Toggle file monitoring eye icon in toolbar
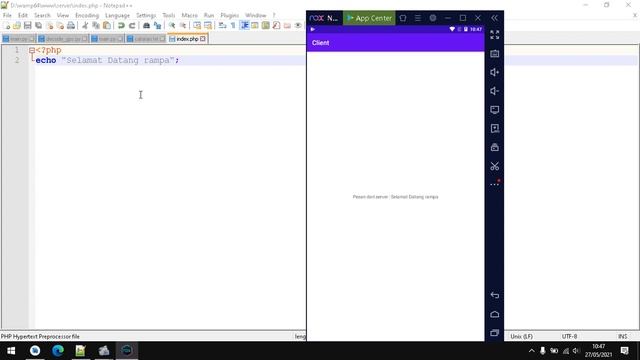 click(x=298, y=26)
